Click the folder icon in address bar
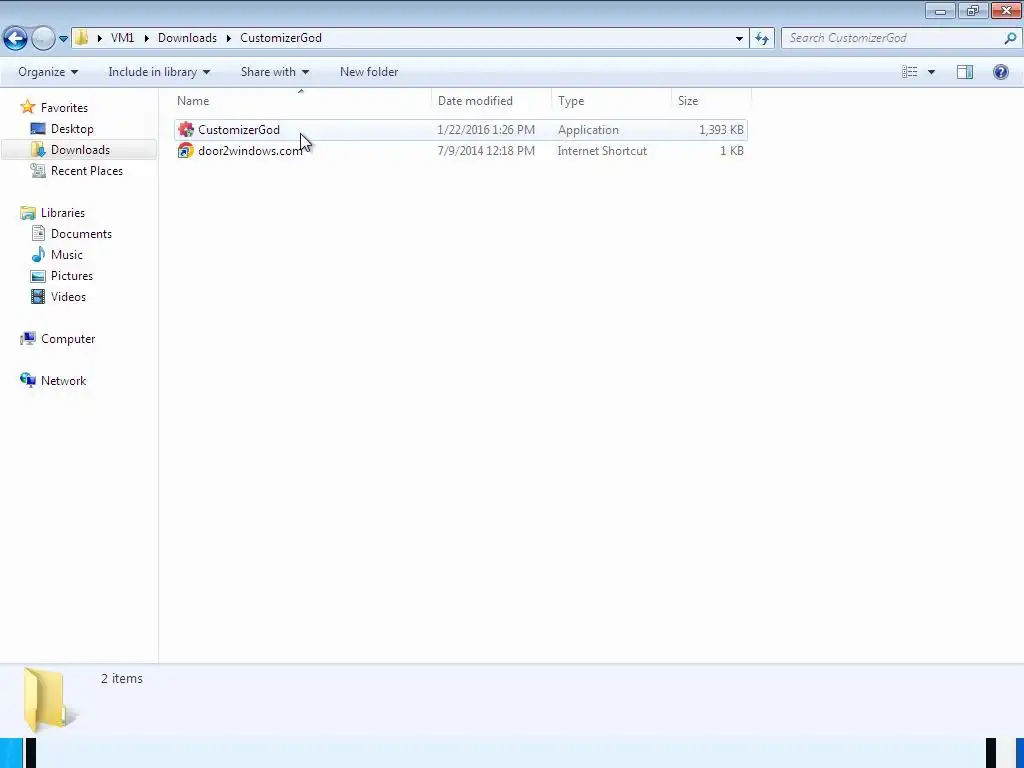Image resolution: width=1024 pixels, height=768 pixels. tap(81, 37)
